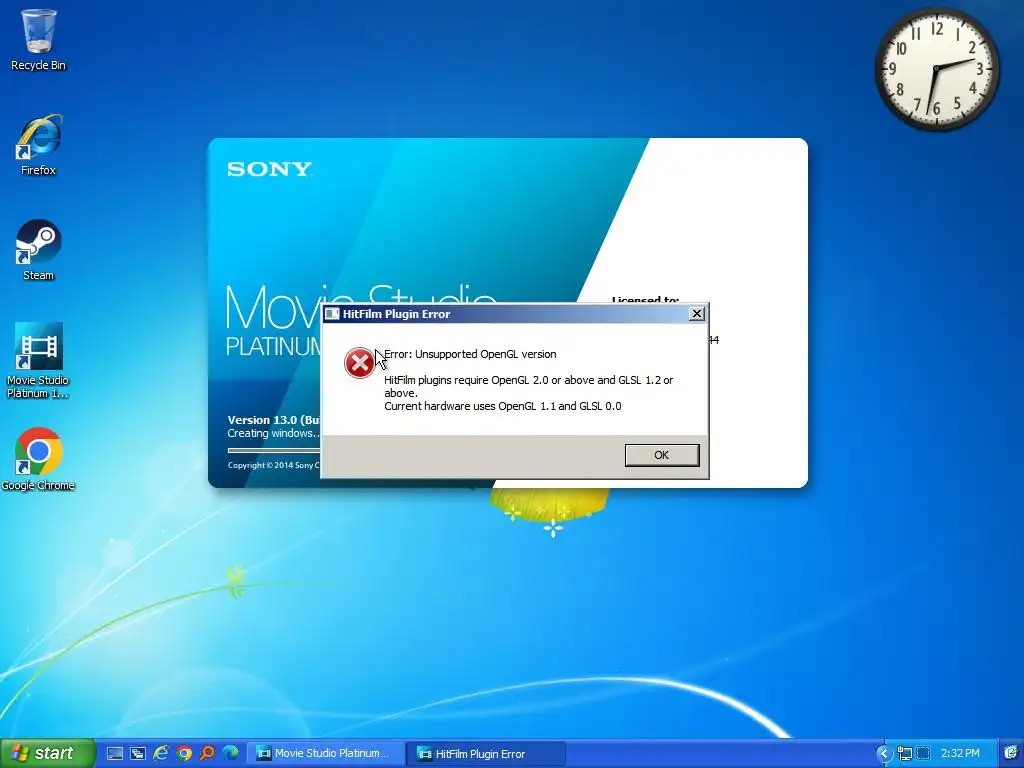This screenshot has height=768, width=1024.
Task: Select the Firefox desktop shortcut
Action: 38,146
